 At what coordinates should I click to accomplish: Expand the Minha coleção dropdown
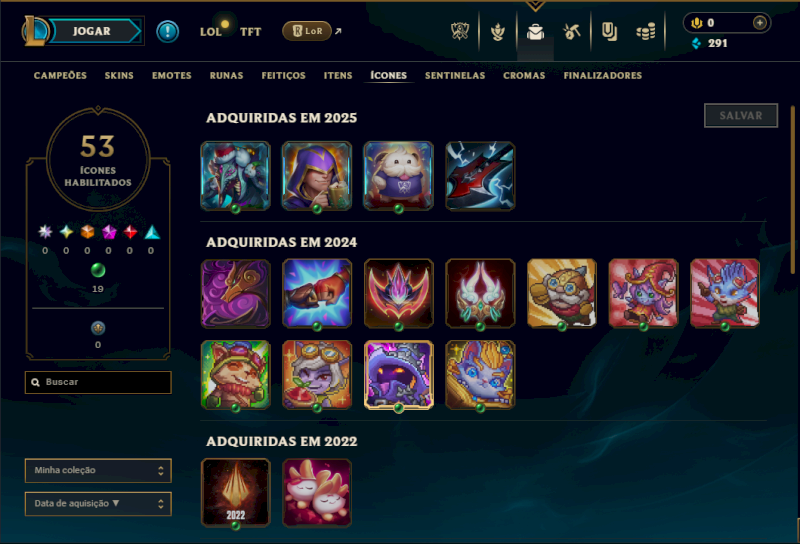(x=98, y=471)
